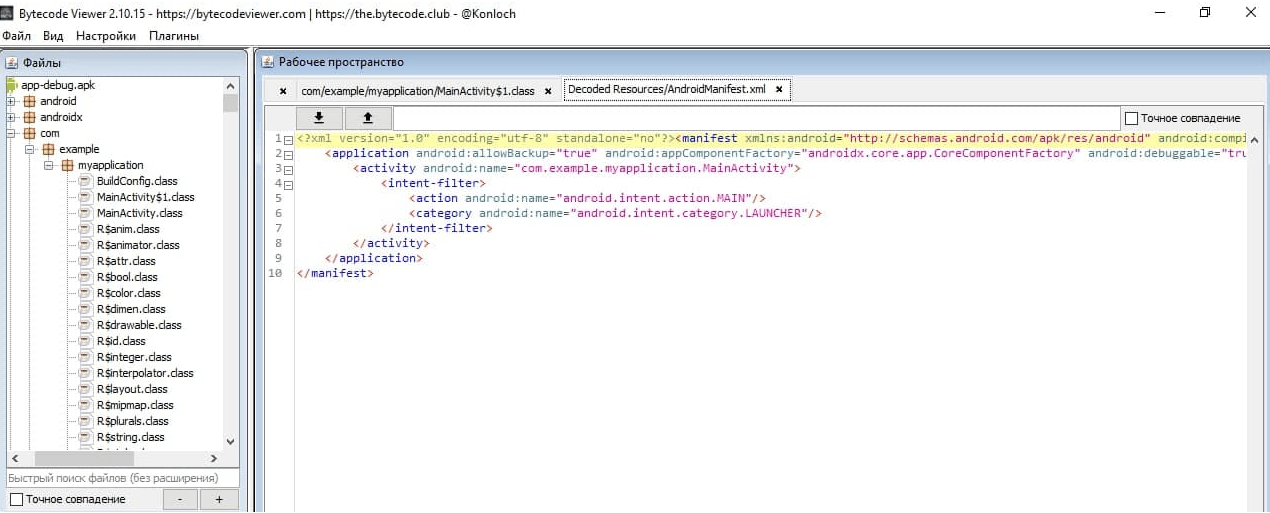Viewport: 1270px width, 513px height.
Task: Focus the code search input field
Action: pyautogui.click(x=756, y=117)
